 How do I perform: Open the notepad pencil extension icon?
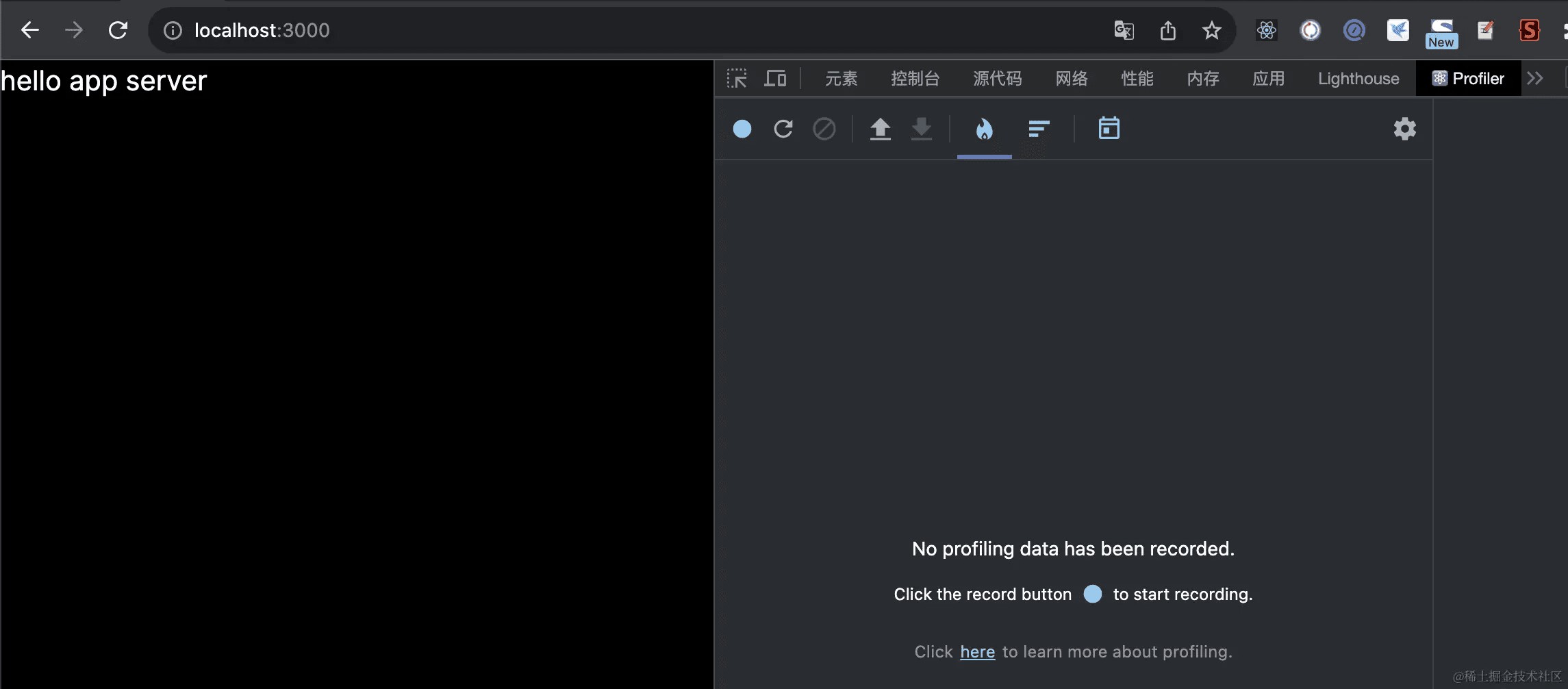click(1485, 30)
